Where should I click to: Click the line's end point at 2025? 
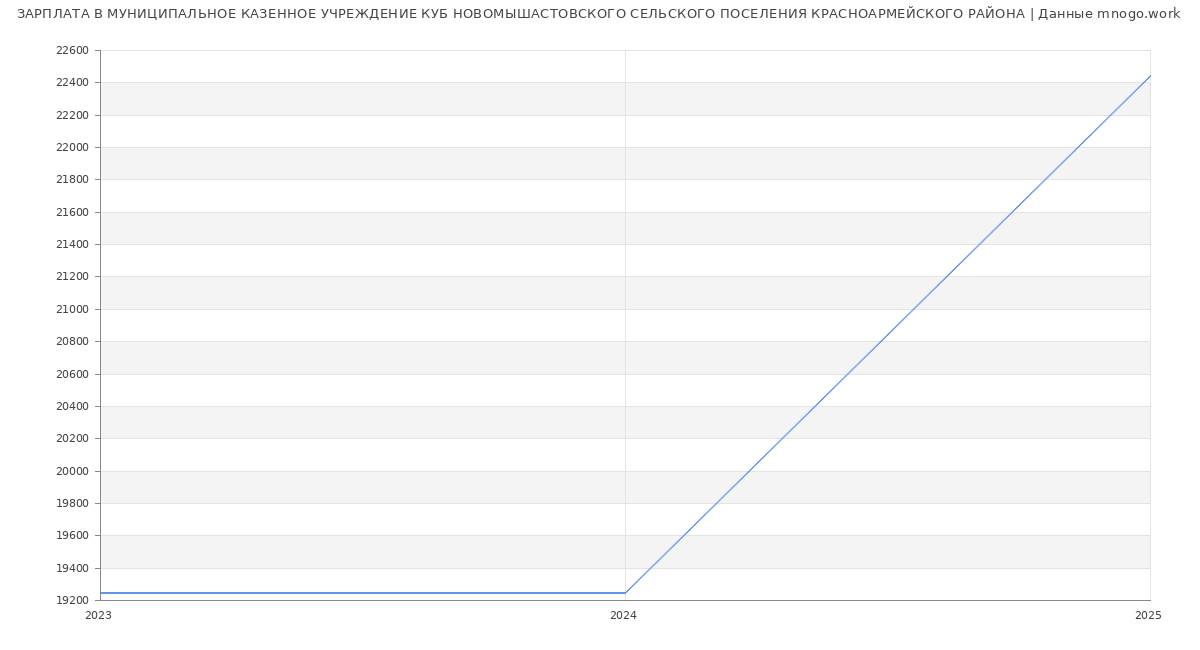point(1149,76)
